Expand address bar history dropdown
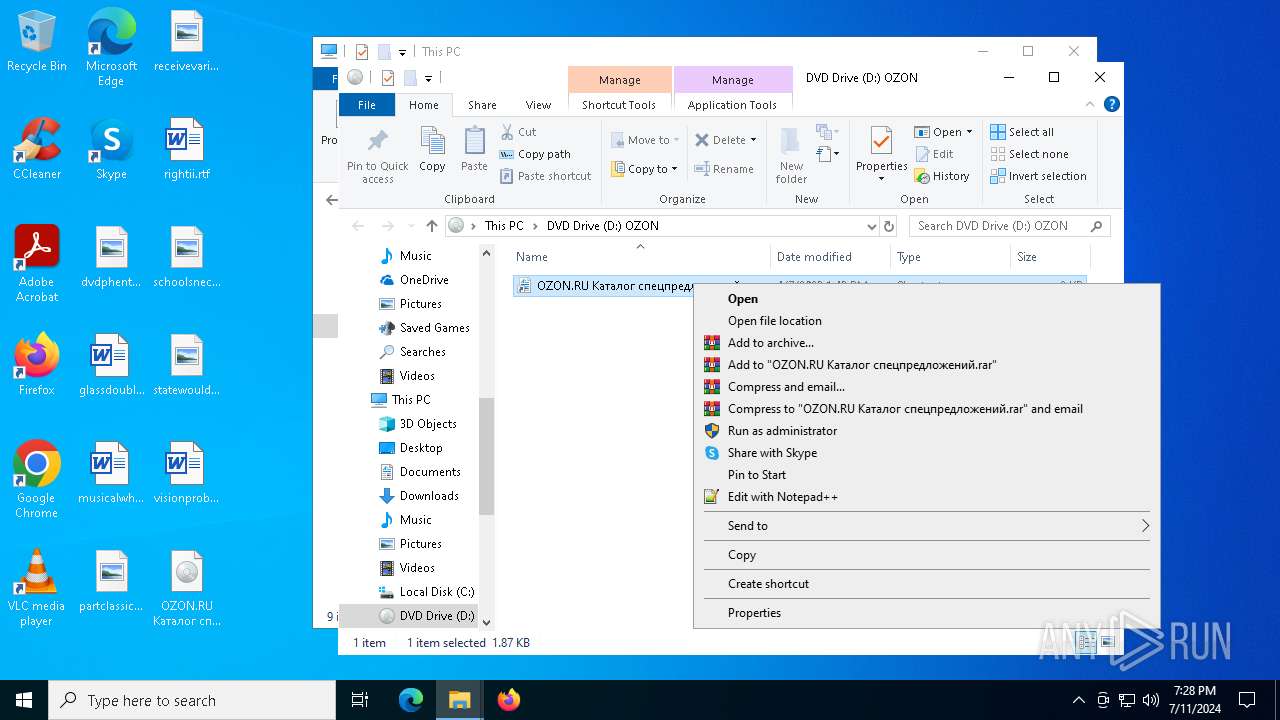 click(x=871, y=226)
